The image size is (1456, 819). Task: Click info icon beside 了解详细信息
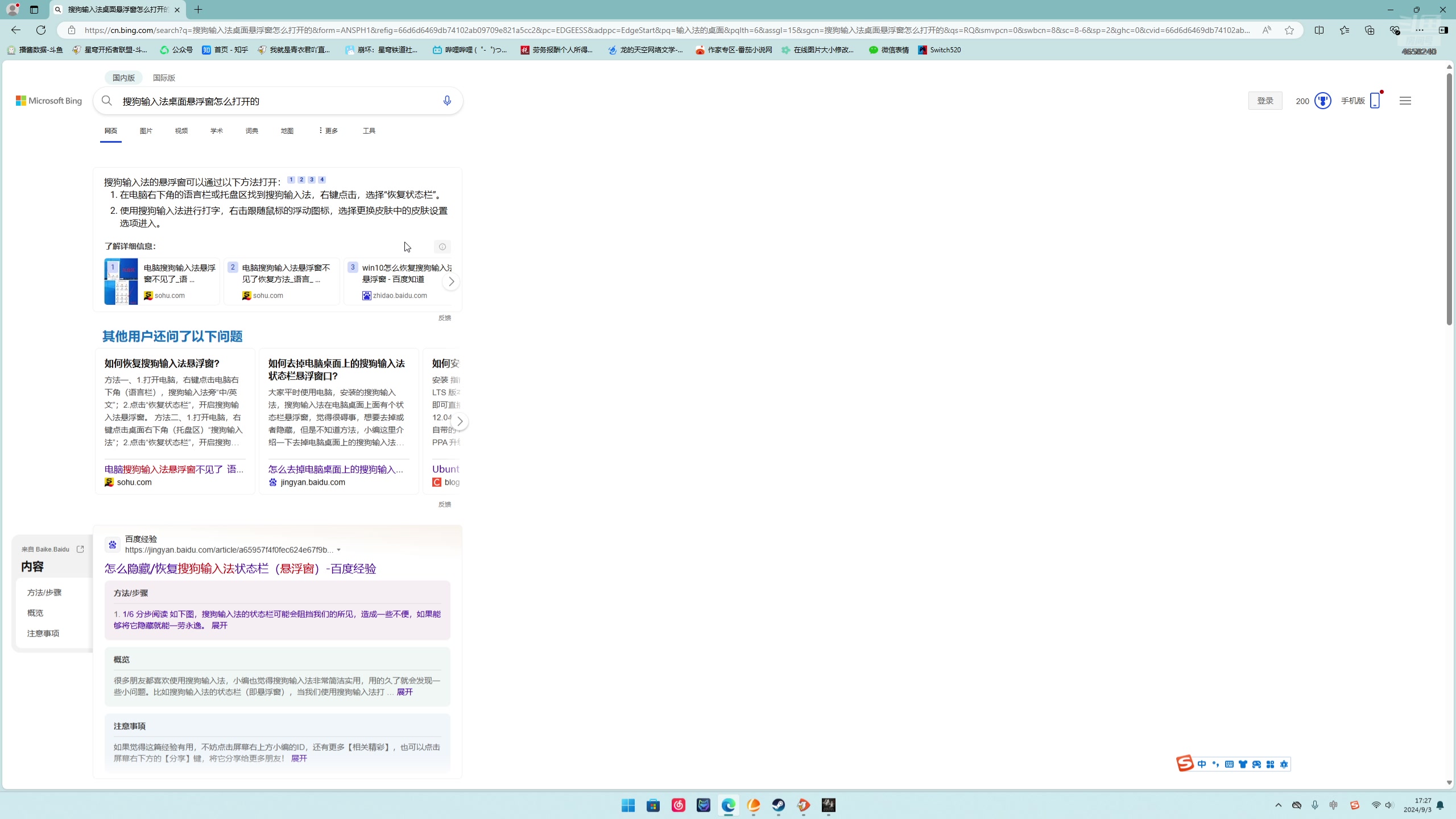[x=442, y=246]
